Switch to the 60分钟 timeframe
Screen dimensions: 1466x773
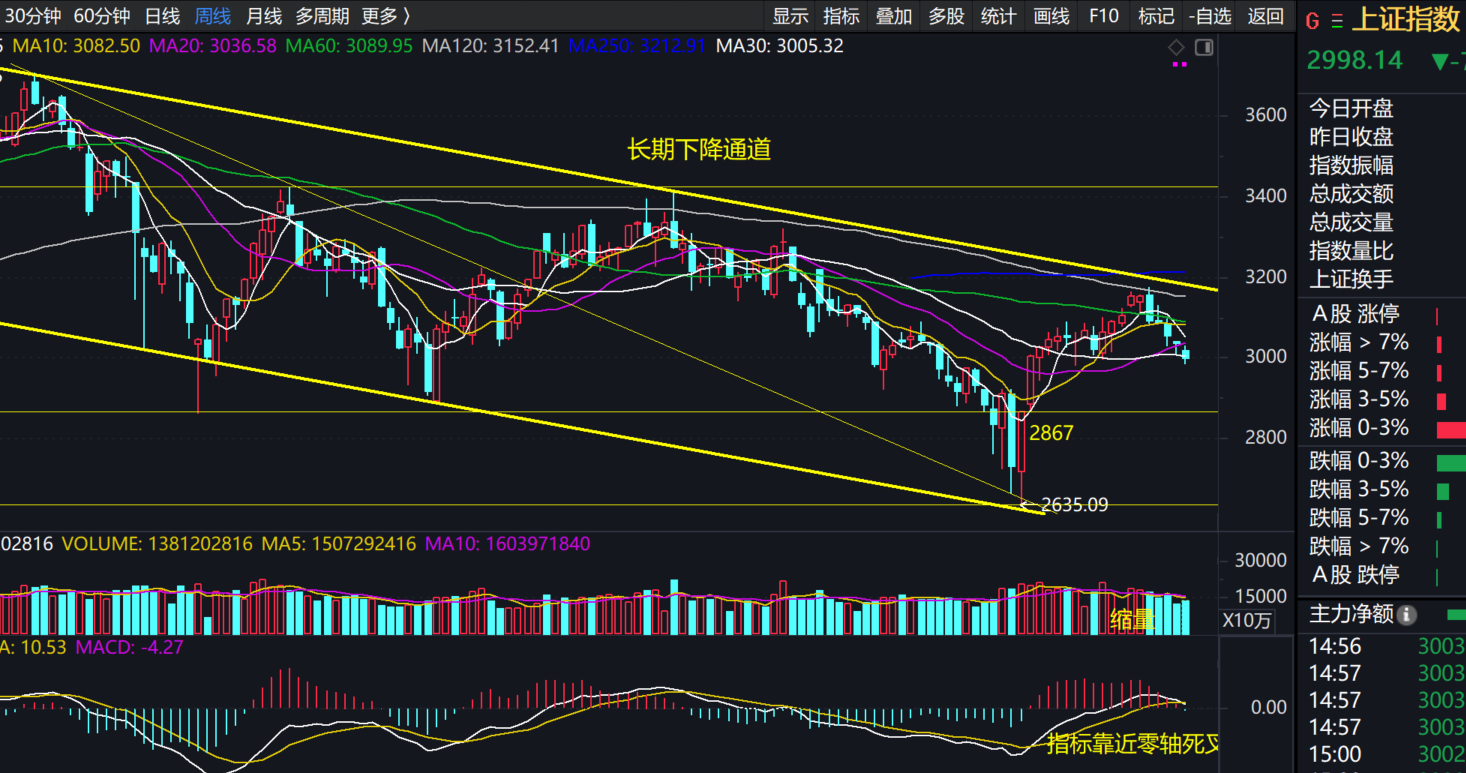pos(102,16)
